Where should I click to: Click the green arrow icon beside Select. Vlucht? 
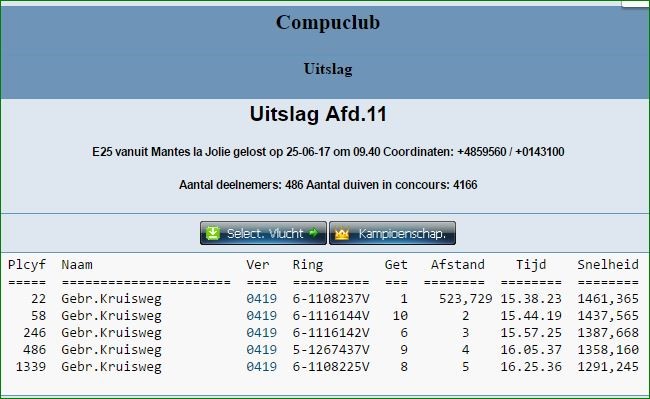314,233
